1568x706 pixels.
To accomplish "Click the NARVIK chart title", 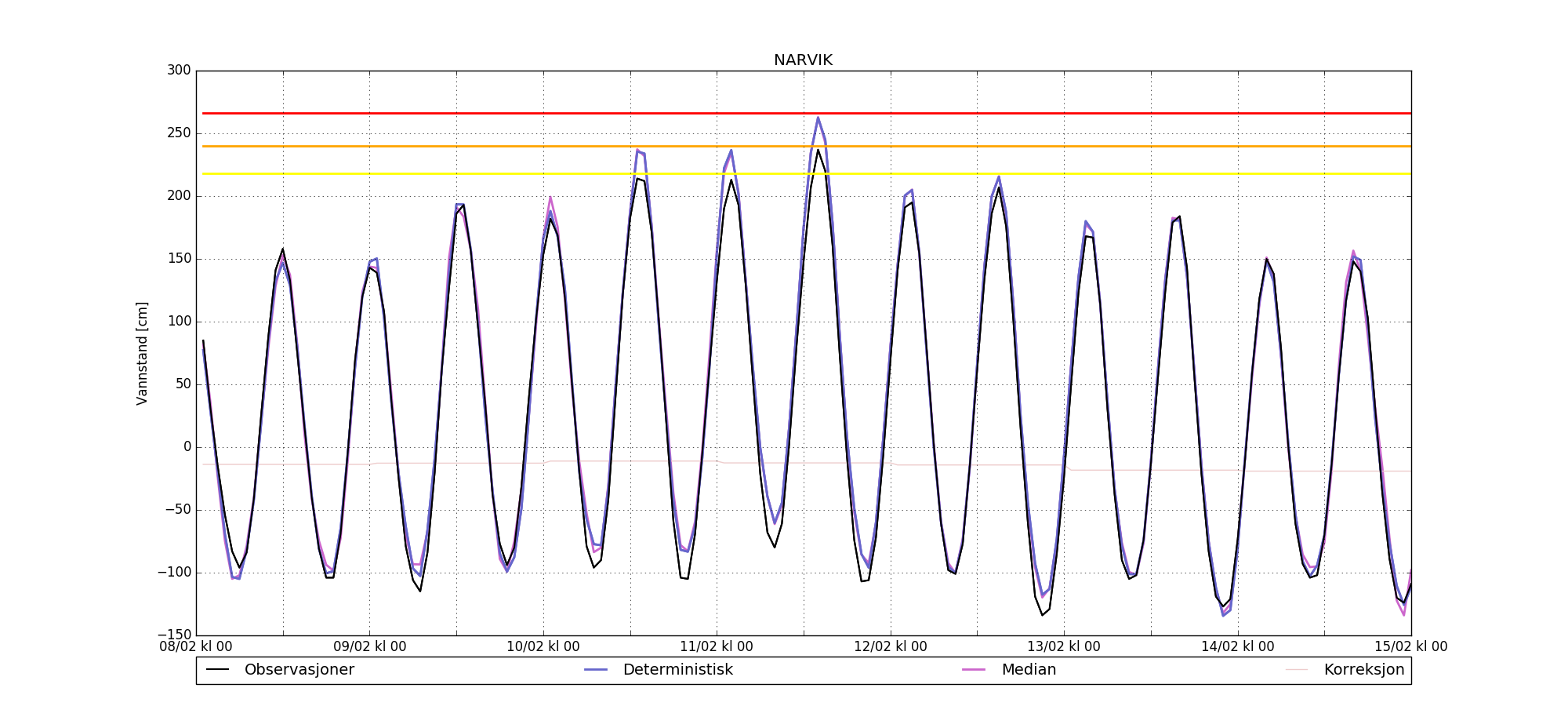I will pyautogui.click(x=803, y=60).
